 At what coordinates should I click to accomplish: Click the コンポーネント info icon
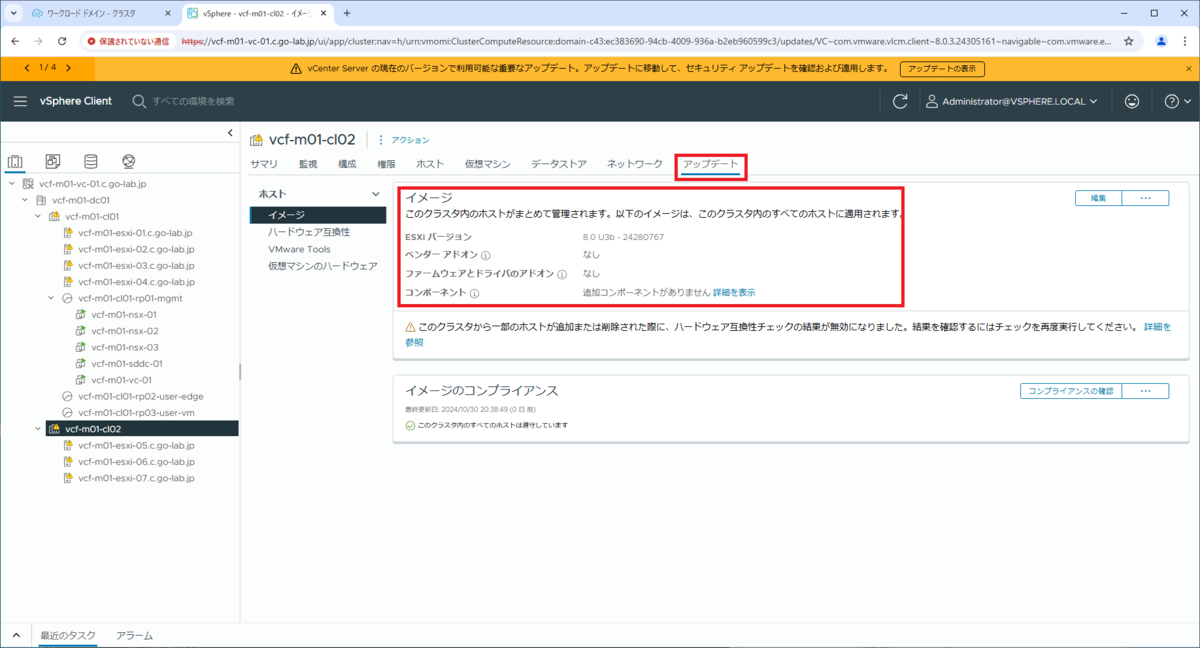[x=474, y=293]
